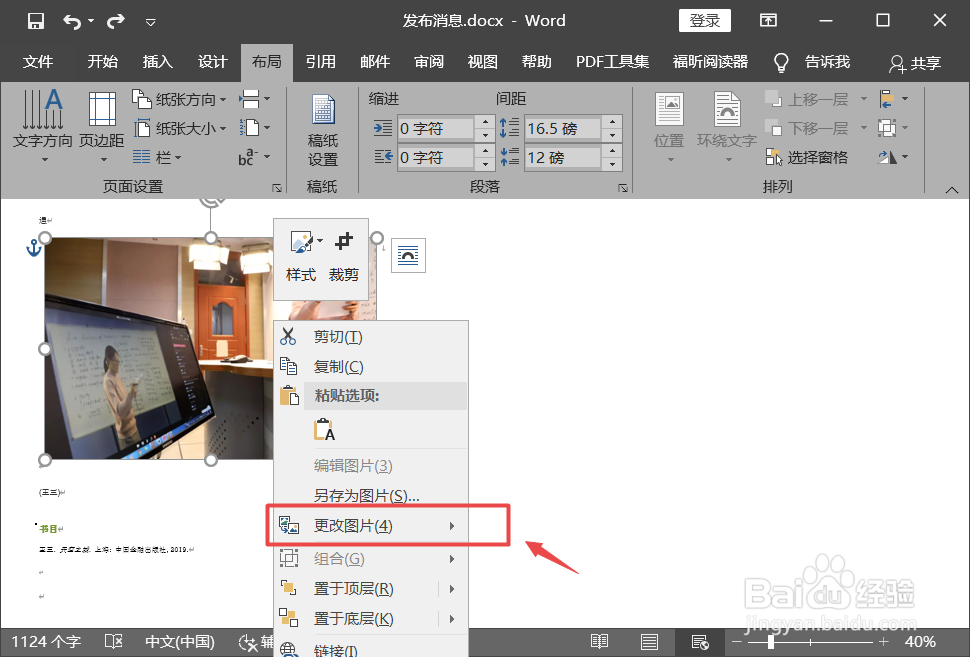
Task: Open the 位置 position menu
Action: click(669, 127)
